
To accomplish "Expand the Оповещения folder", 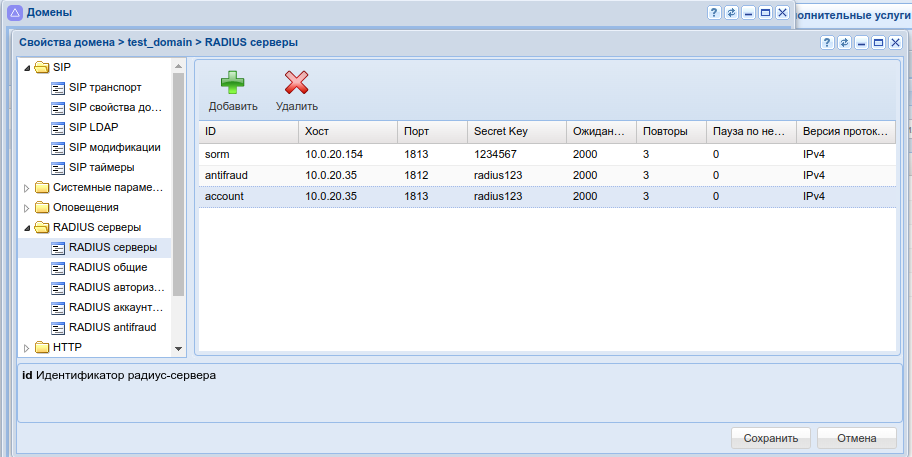I will tap(27, 208).
